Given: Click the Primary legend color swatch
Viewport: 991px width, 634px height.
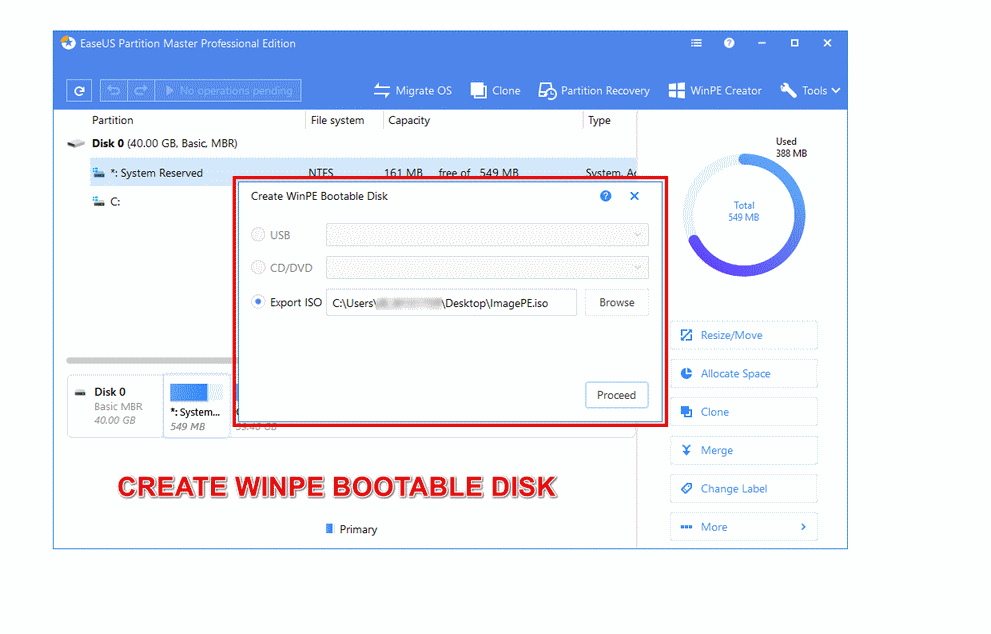Looking at the screenshot, I should [329, 528].
